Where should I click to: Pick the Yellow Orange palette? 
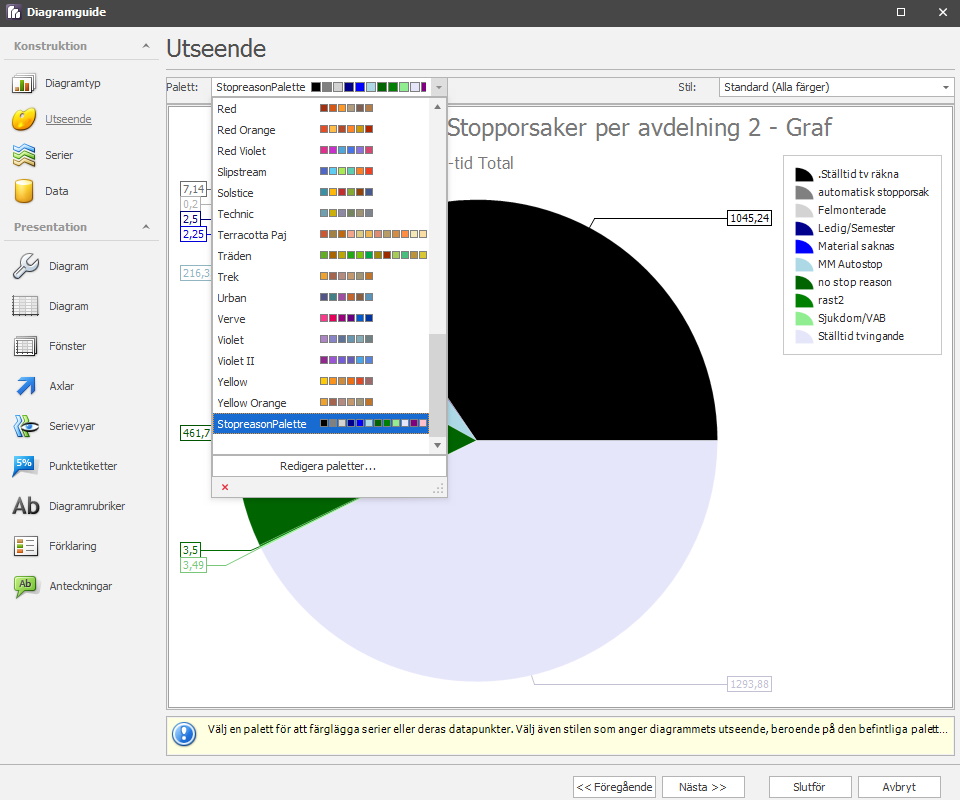[321, 403]
